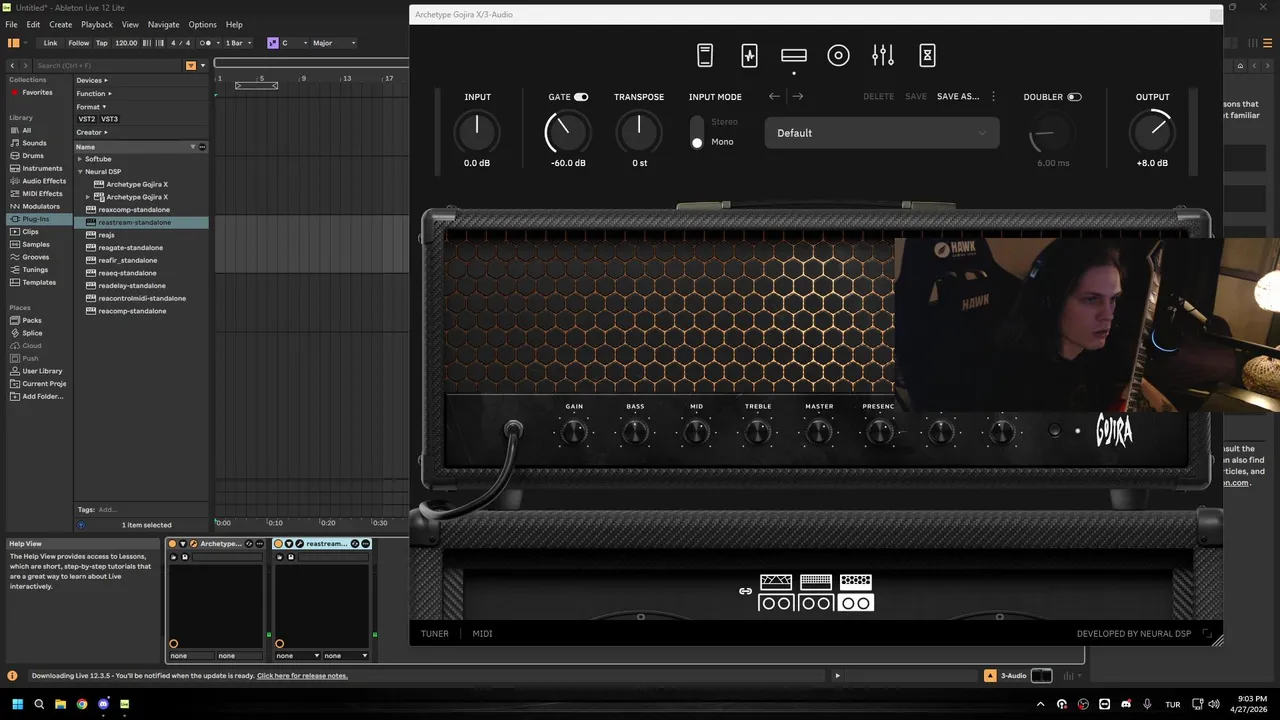Open the Options menu

pos(202,25)
